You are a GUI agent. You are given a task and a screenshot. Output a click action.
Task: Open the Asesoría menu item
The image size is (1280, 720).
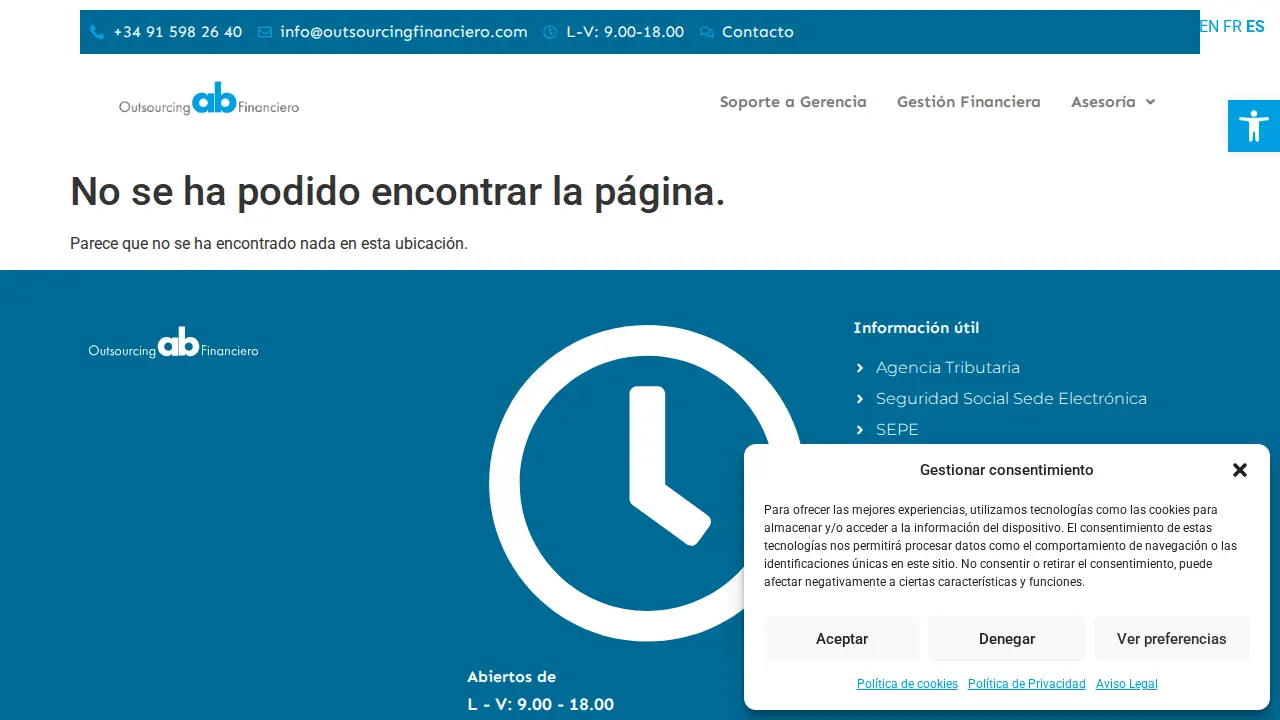click(x=1103, y=102)
